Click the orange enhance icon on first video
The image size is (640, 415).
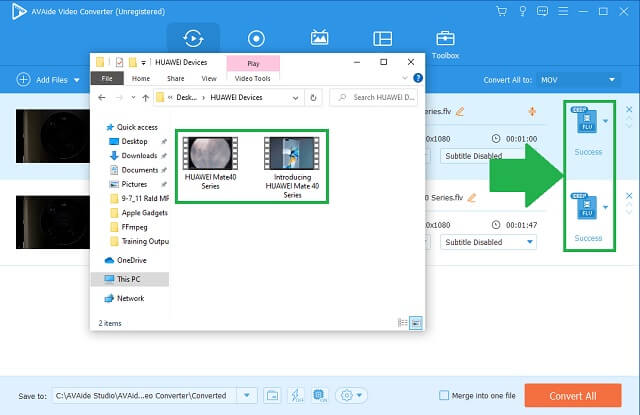pyautogui.click(x=532, y=111)
